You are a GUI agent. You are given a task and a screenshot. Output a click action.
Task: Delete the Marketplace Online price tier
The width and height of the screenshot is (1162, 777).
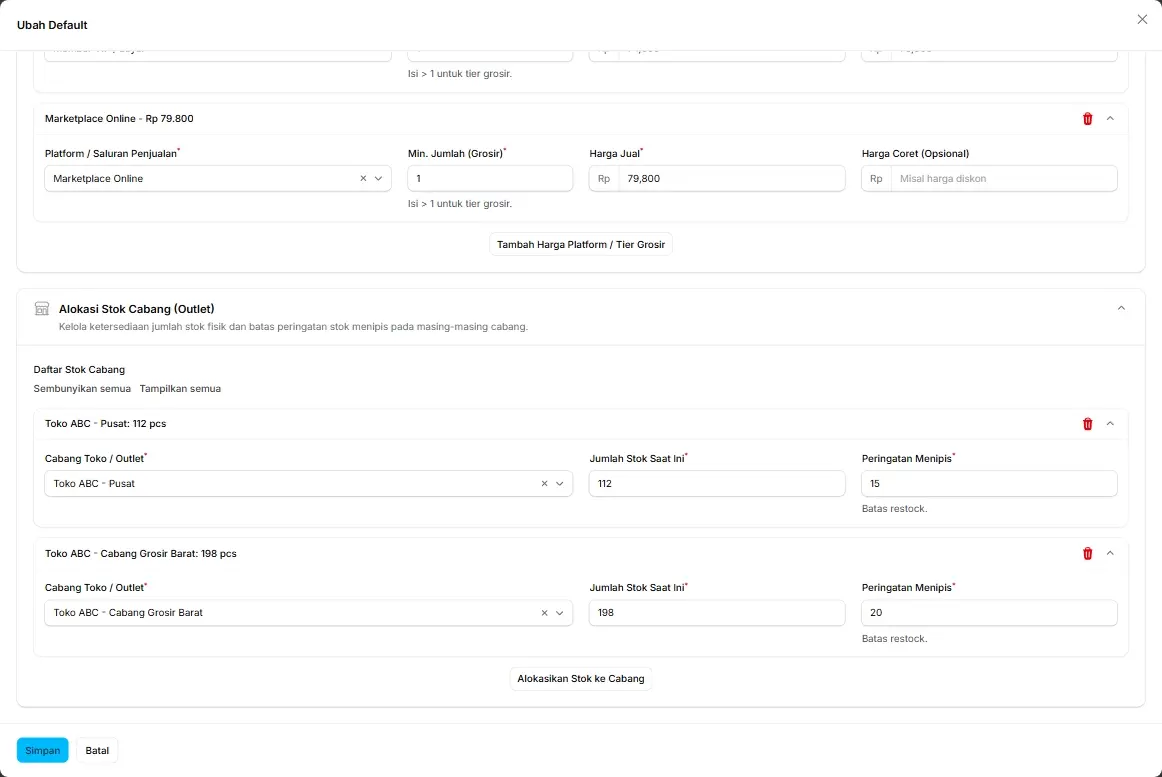pyautogui.click(x=1087, y=119)
